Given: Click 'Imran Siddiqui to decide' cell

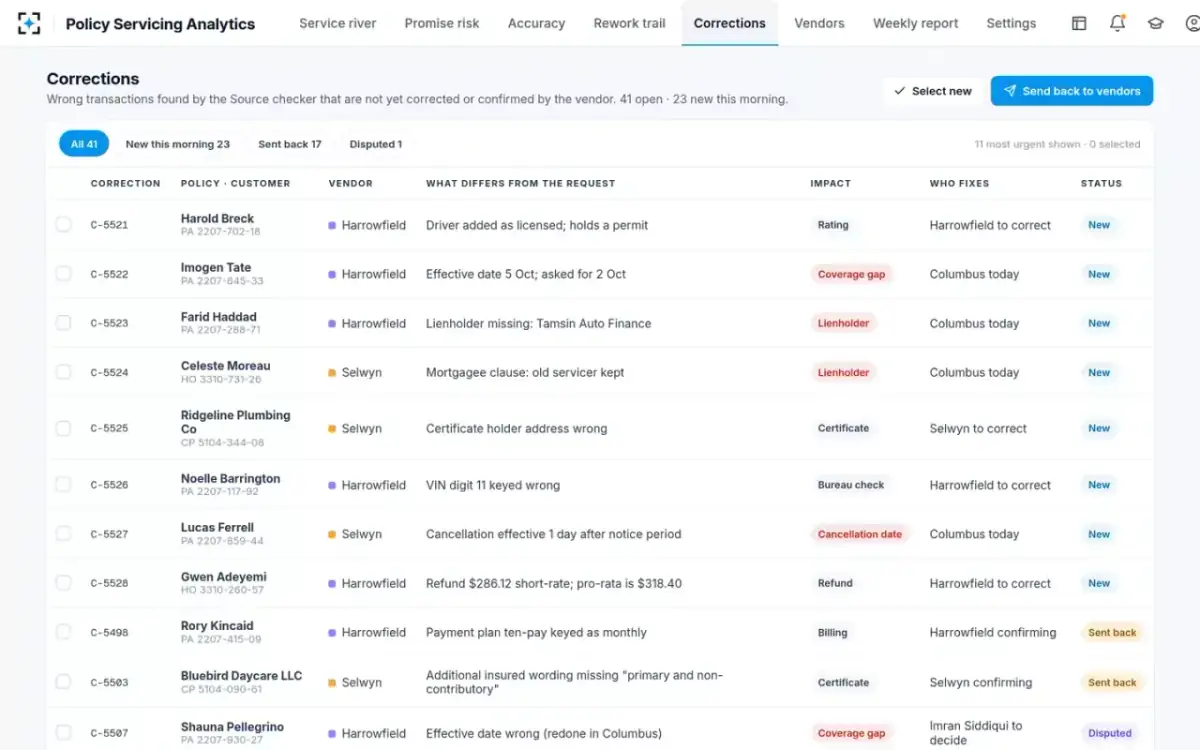Looking at the screenshot, I should point(976,733).
